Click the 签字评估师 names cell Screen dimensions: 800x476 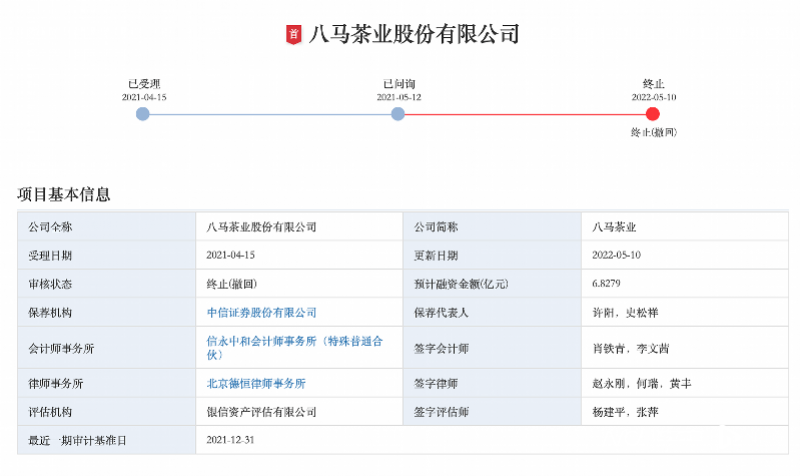pos(685,411)
